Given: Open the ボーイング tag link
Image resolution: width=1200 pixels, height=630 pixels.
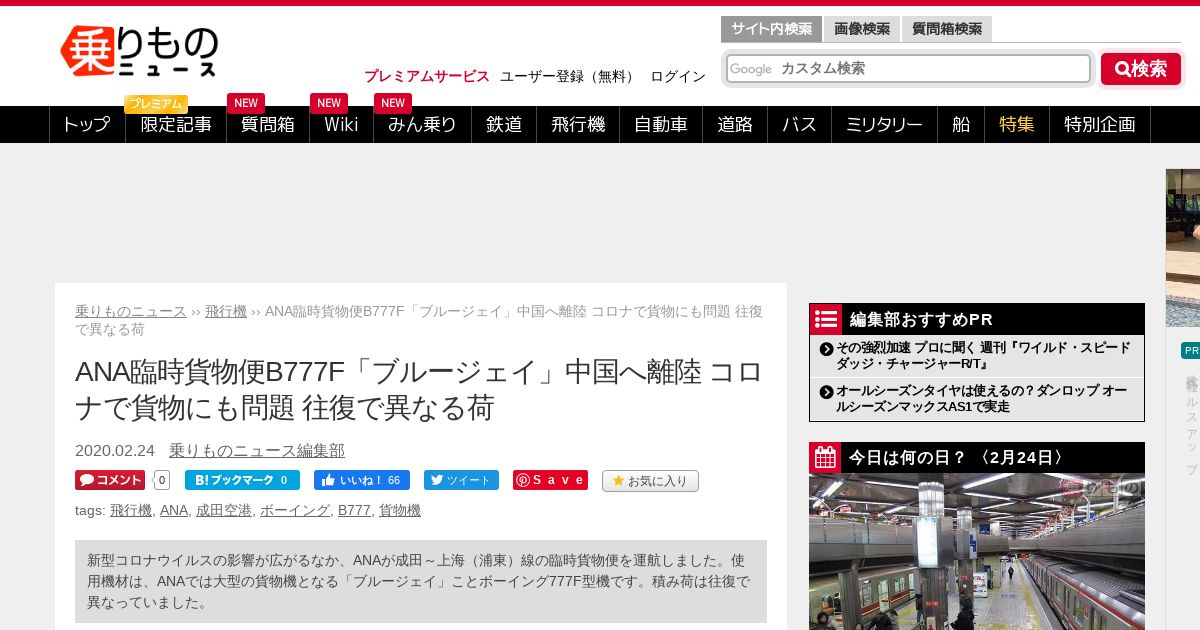Looking at the screenshot, I should point(295,510).
